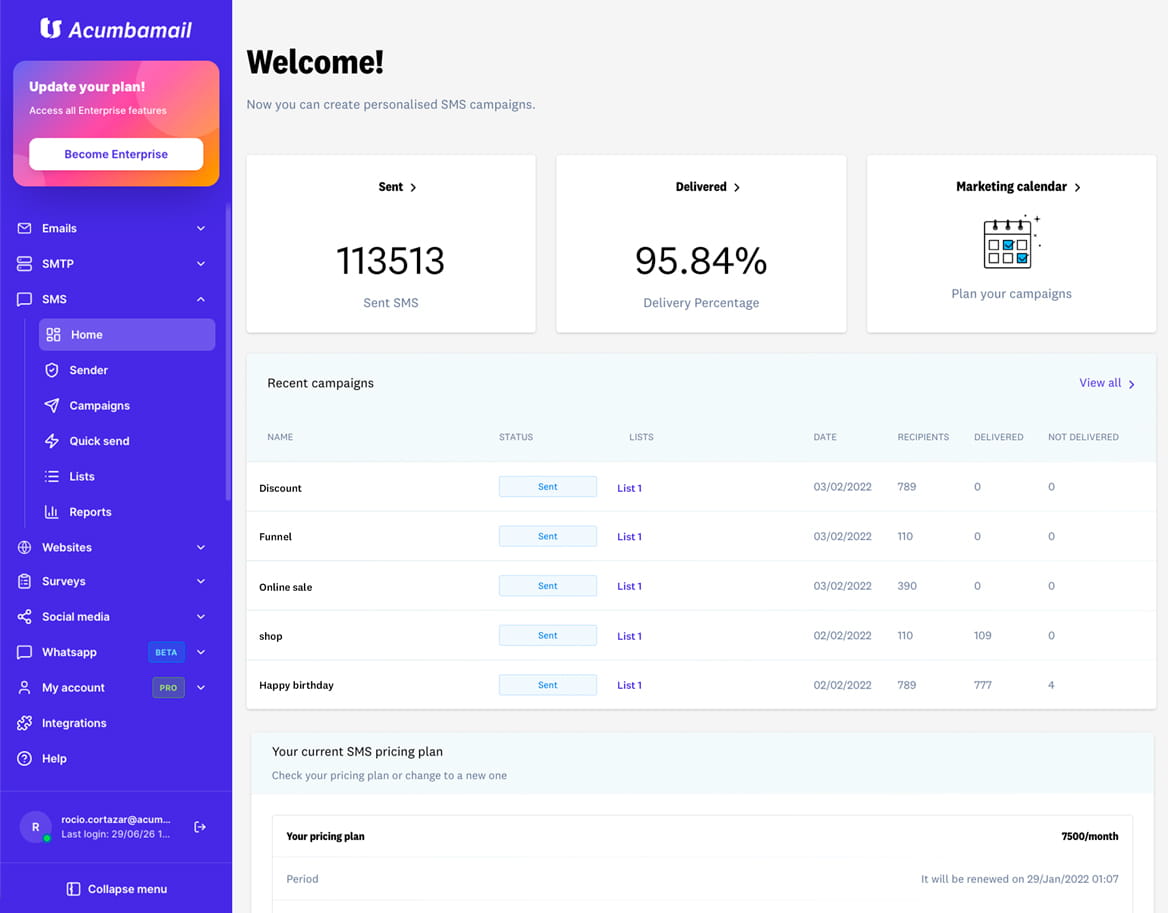The image size is (1168, 913).
Task: Click the SMS chat bubble icon
Action: (25, 299)
